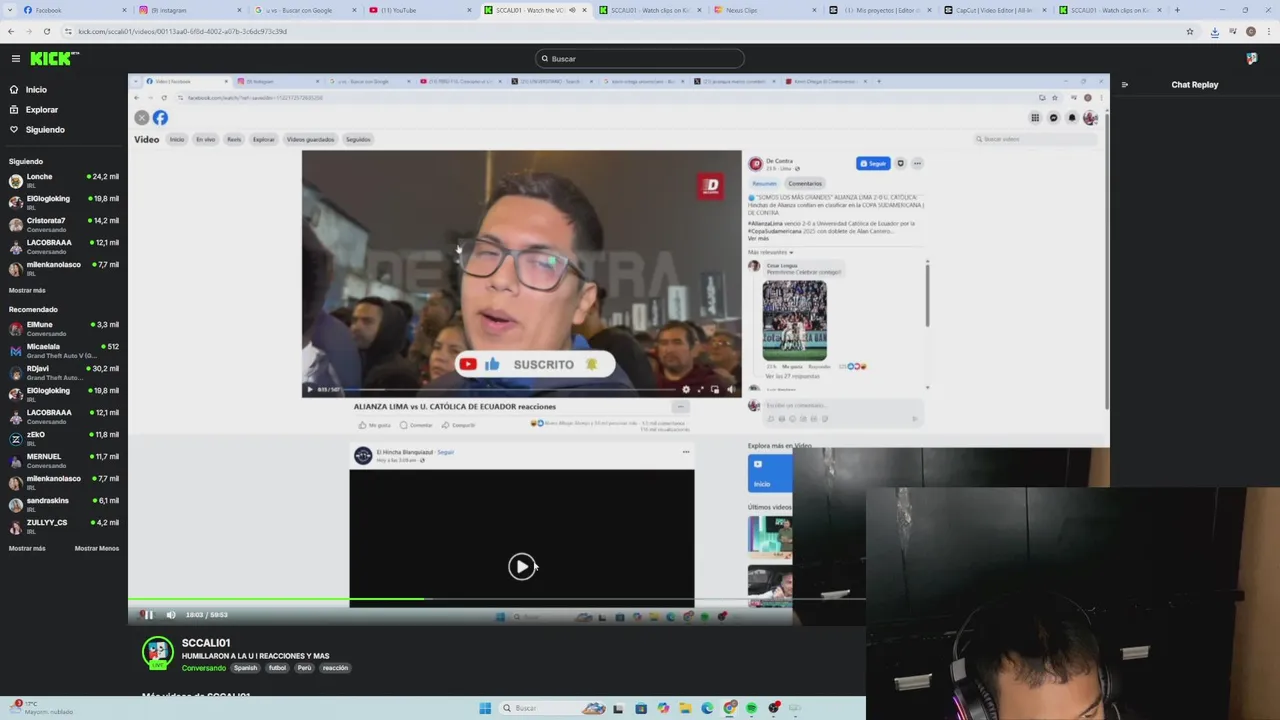Open the SCCALI01 channel name link
1280x720 pixels.
[x=206, y=643]
